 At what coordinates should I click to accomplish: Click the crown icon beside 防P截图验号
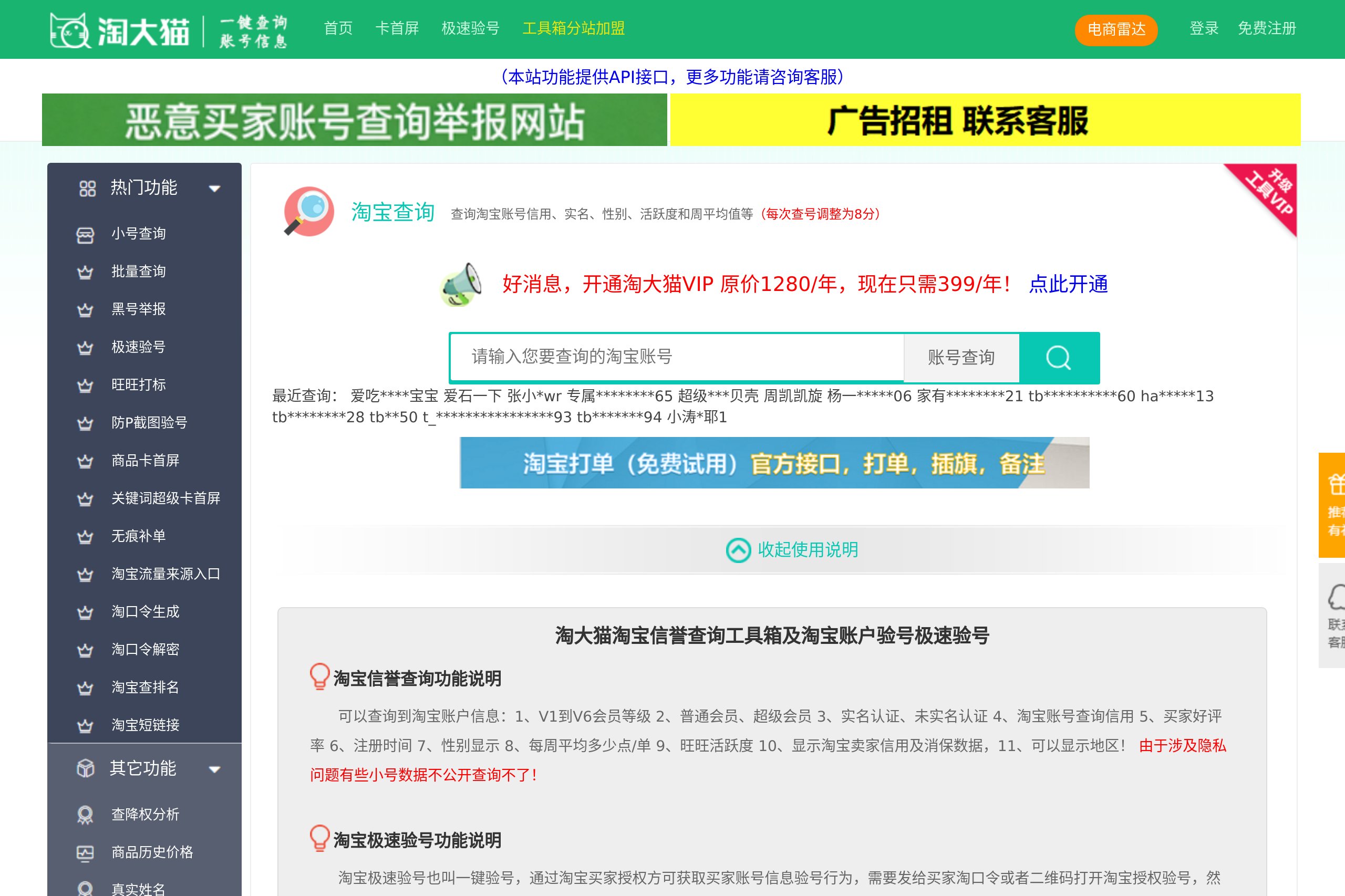coord(85,423)
